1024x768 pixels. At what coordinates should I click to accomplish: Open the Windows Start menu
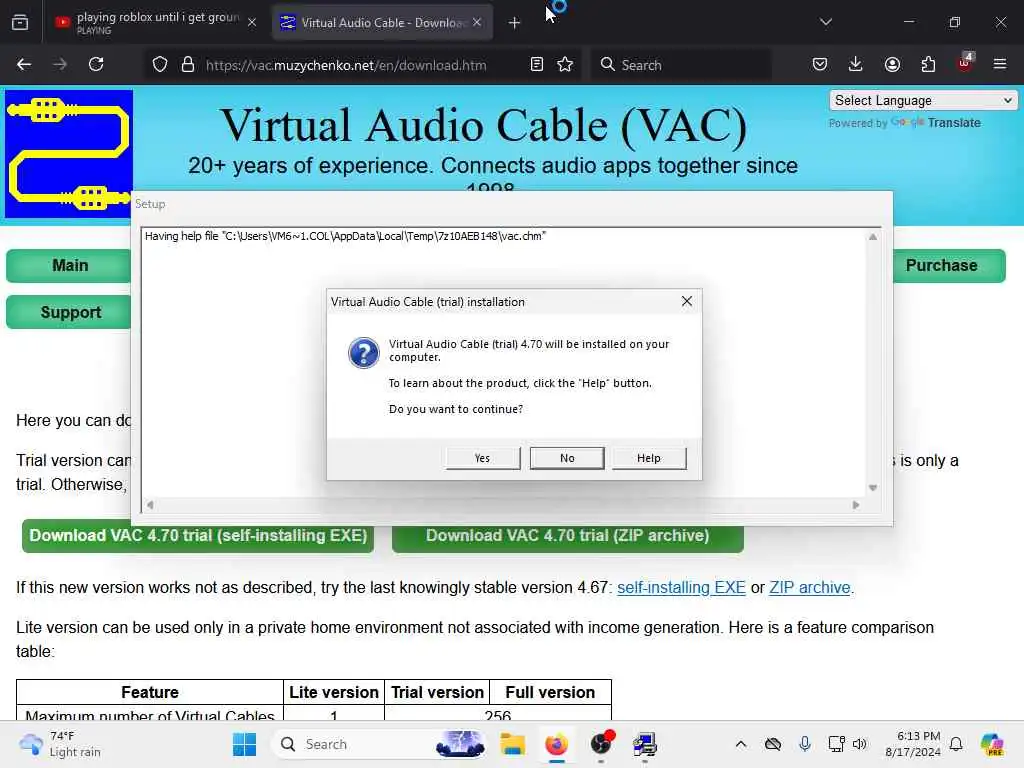[x=244, y=744]
